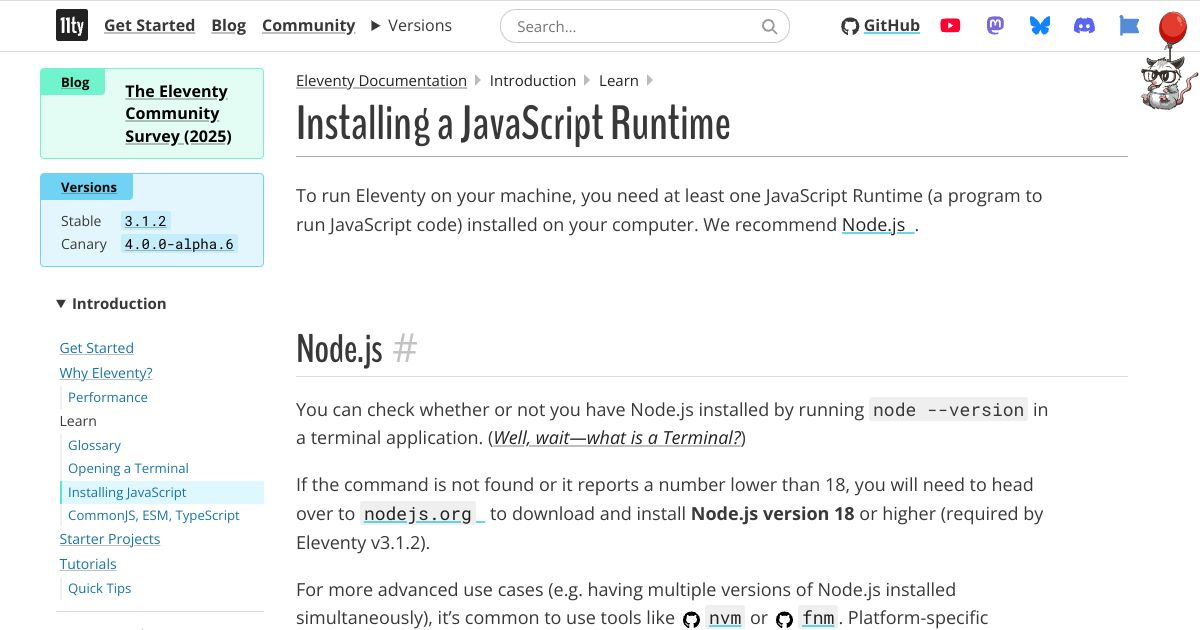Select Opening a Terminal in sidebar
1200x630 pixels.
tap(128, 468)
